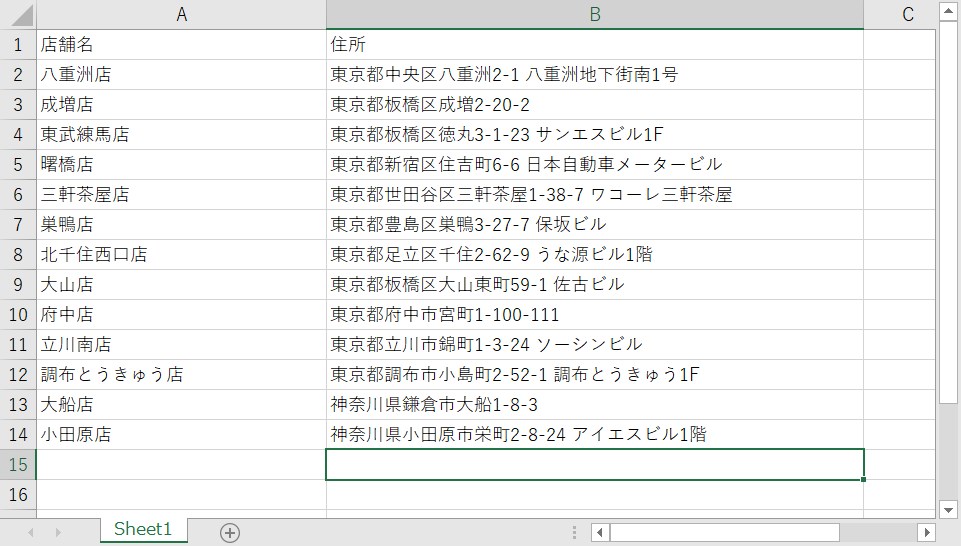Click horizontal scrollbar right arrow
Viewport: 961px width, 546px height.
927,533
